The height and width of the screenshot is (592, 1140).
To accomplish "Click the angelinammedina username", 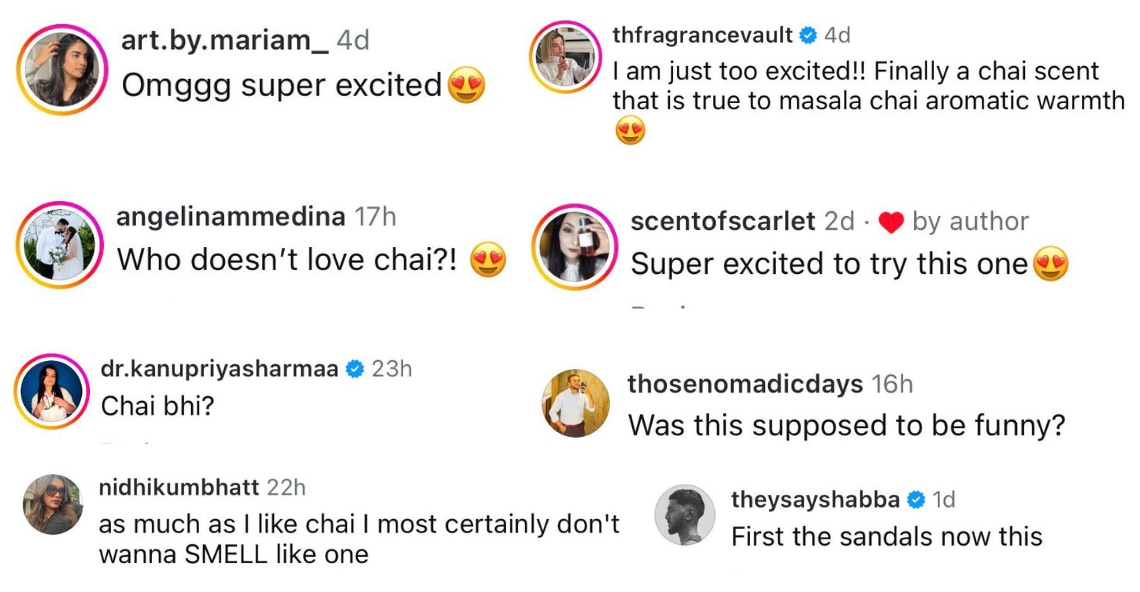I will click(231, 216).
